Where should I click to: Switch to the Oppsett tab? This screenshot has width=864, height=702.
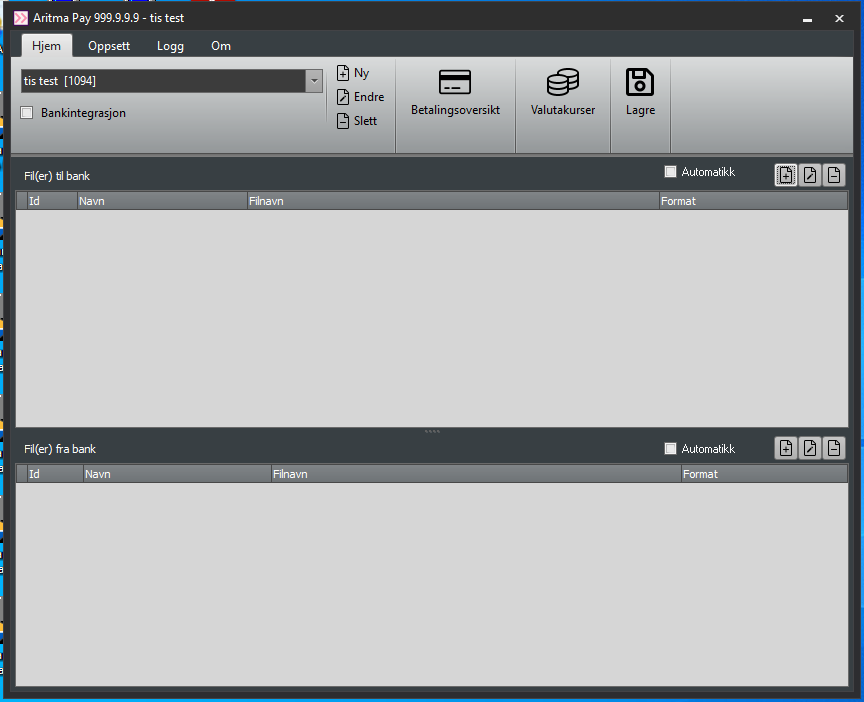109,46
